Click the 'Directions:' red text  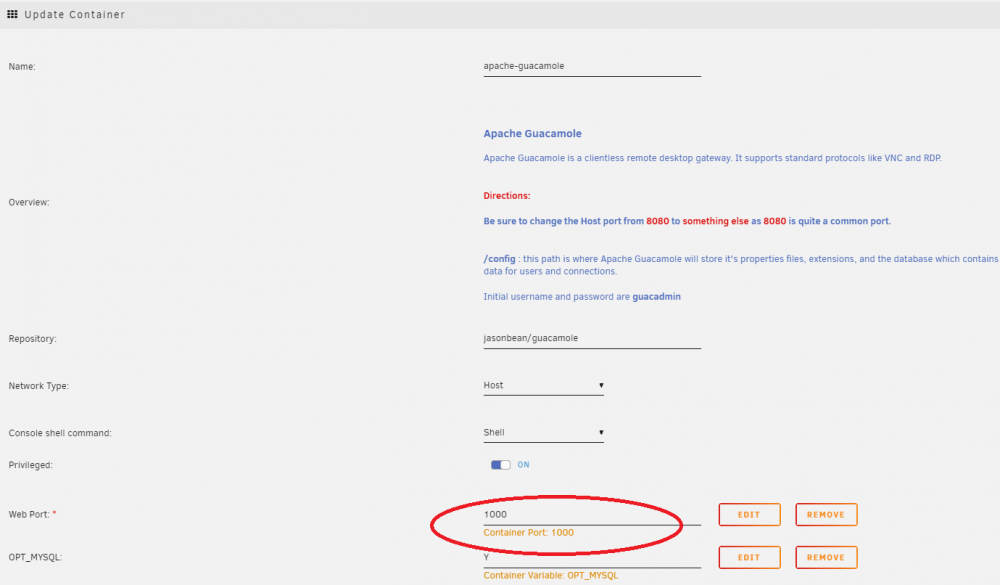507,196
